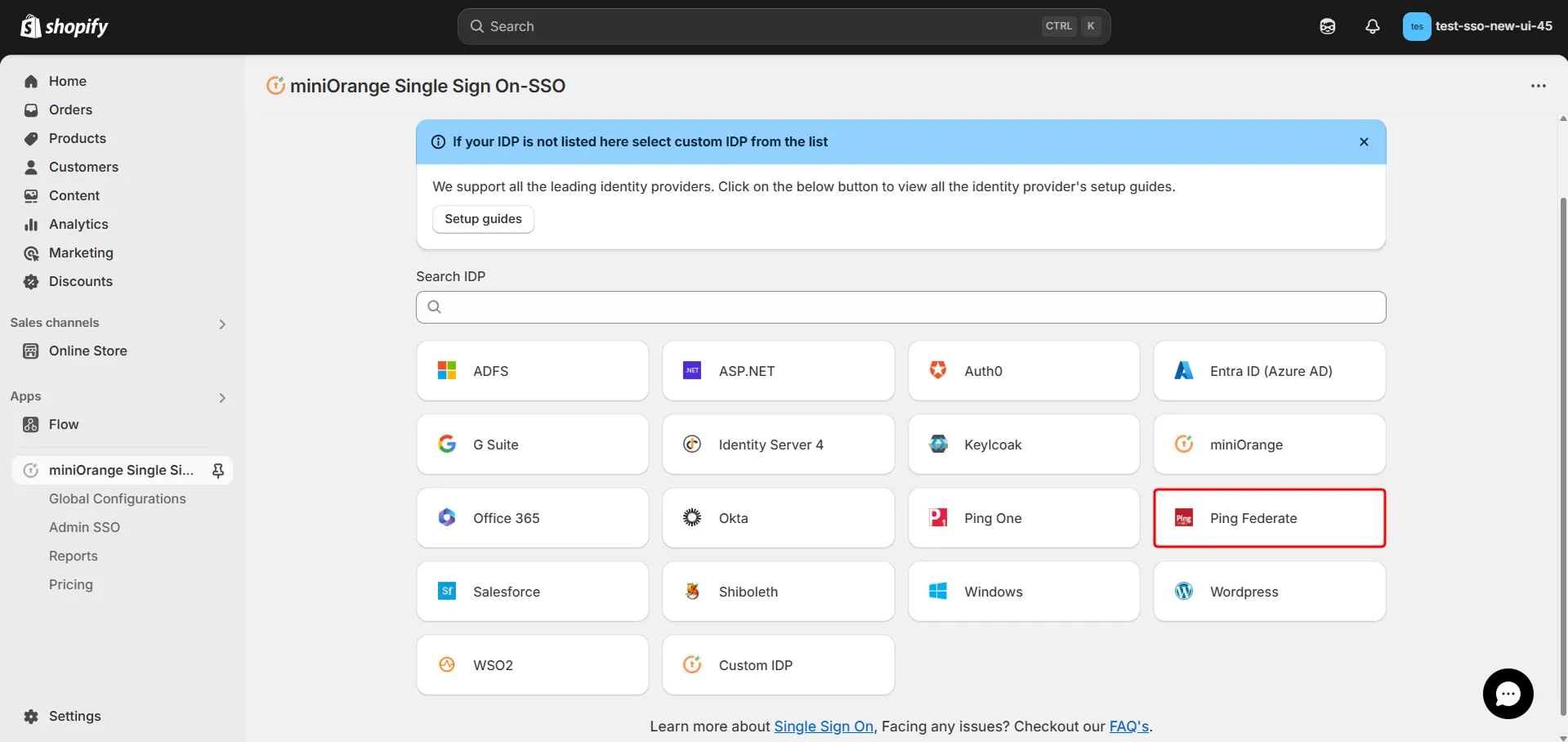Select the Salesforce provider
This screenshot has width=1568, height=742.
(x=533, y=592)
